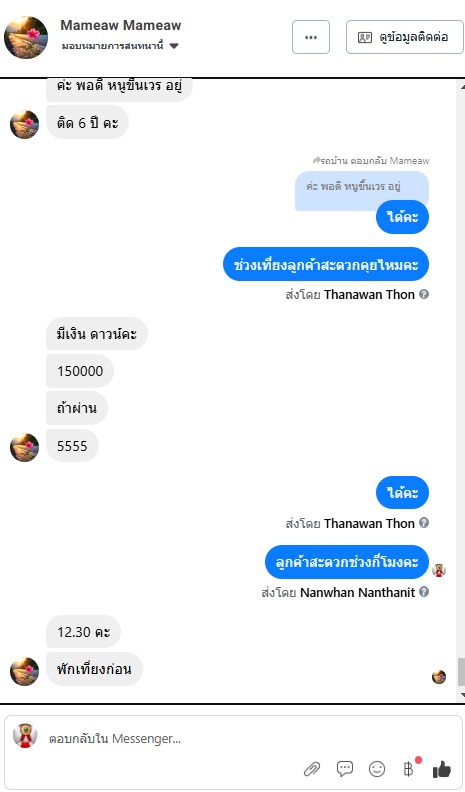
Task: Send a thumbs-up like
Action: pos(442,768)
